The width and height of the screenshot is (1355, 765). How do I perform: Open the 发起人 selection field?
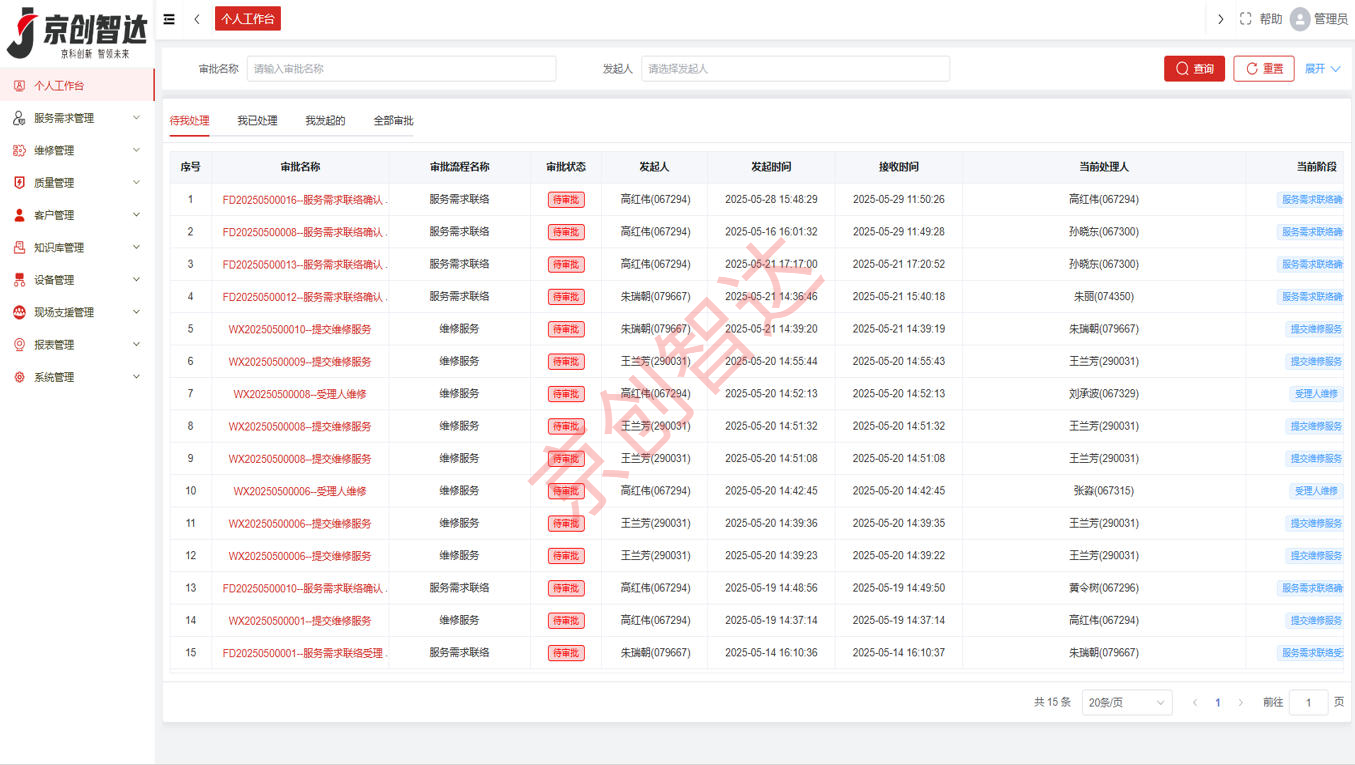click(795, 69)
